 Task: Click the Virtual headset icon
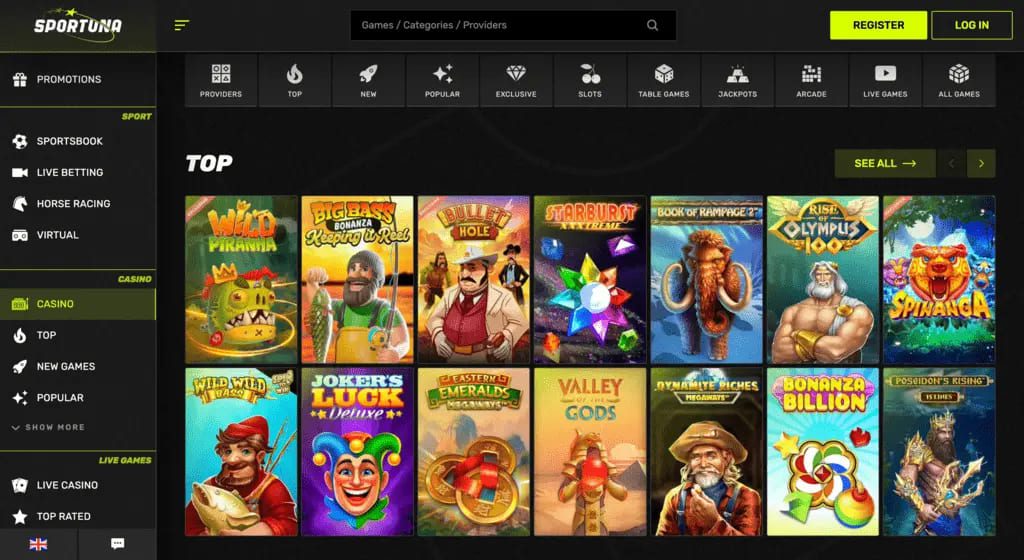pyautogui.click(x=20, y=235)
